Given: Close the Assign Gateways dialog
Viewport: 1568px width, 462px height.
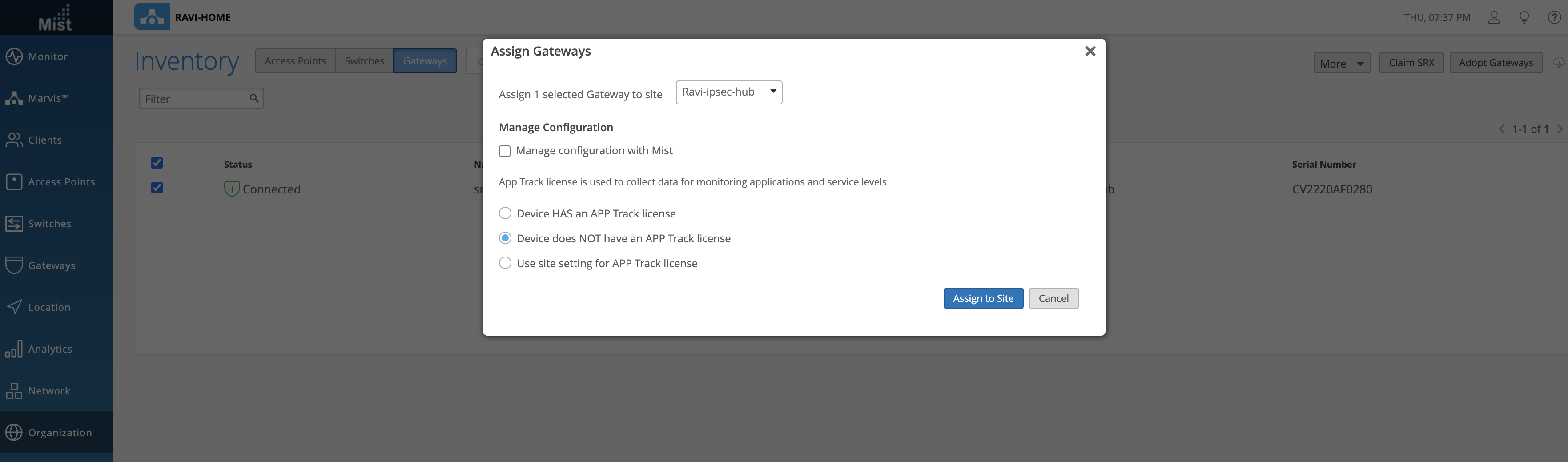Looking at the screenshot, I should click(1090, 51).
